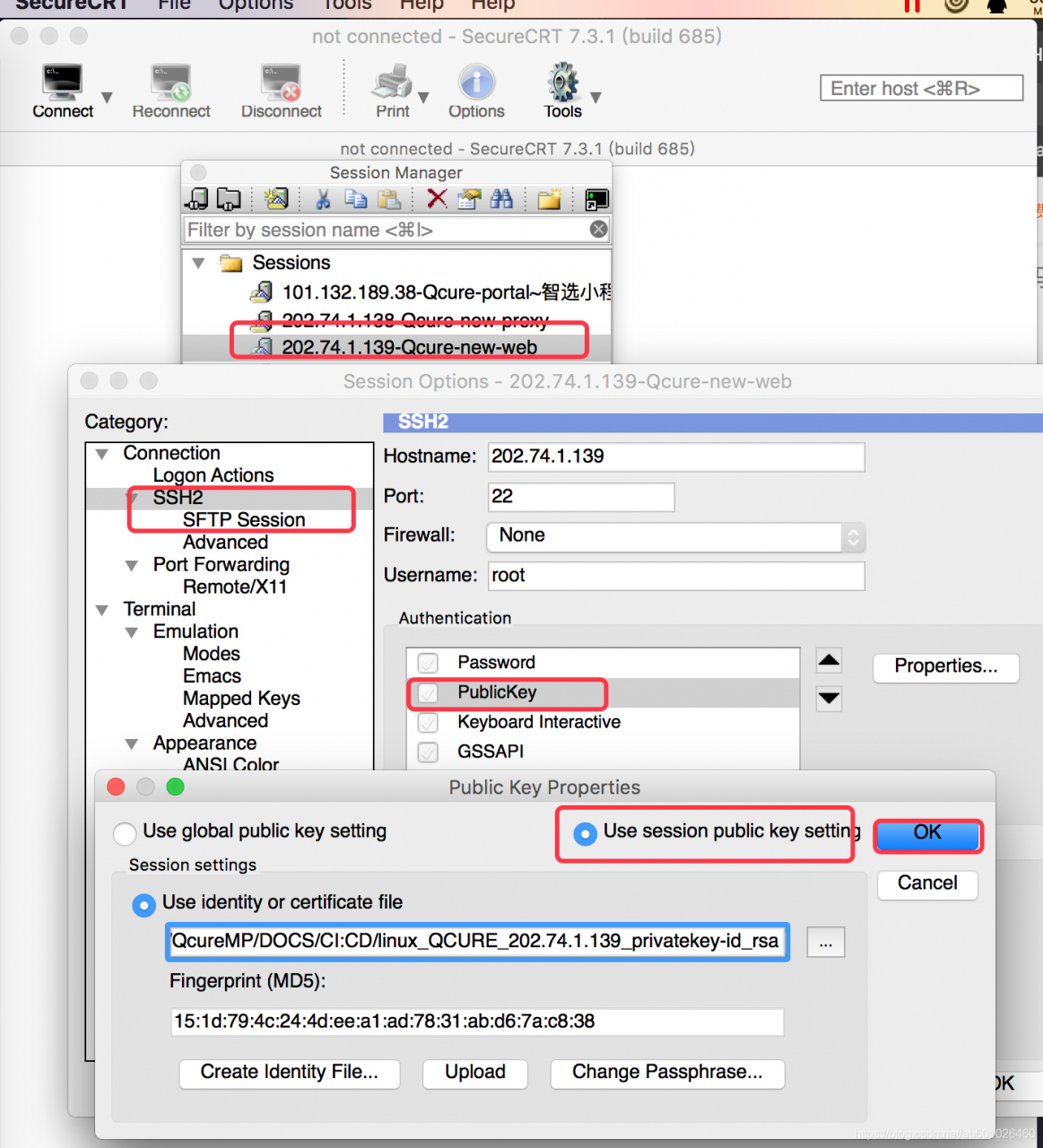Image resolution: width=1043 pixels, height=1148 pixels.
Task: Click the Properties... button
Action: pyautogui.click(x=946, y=666)
